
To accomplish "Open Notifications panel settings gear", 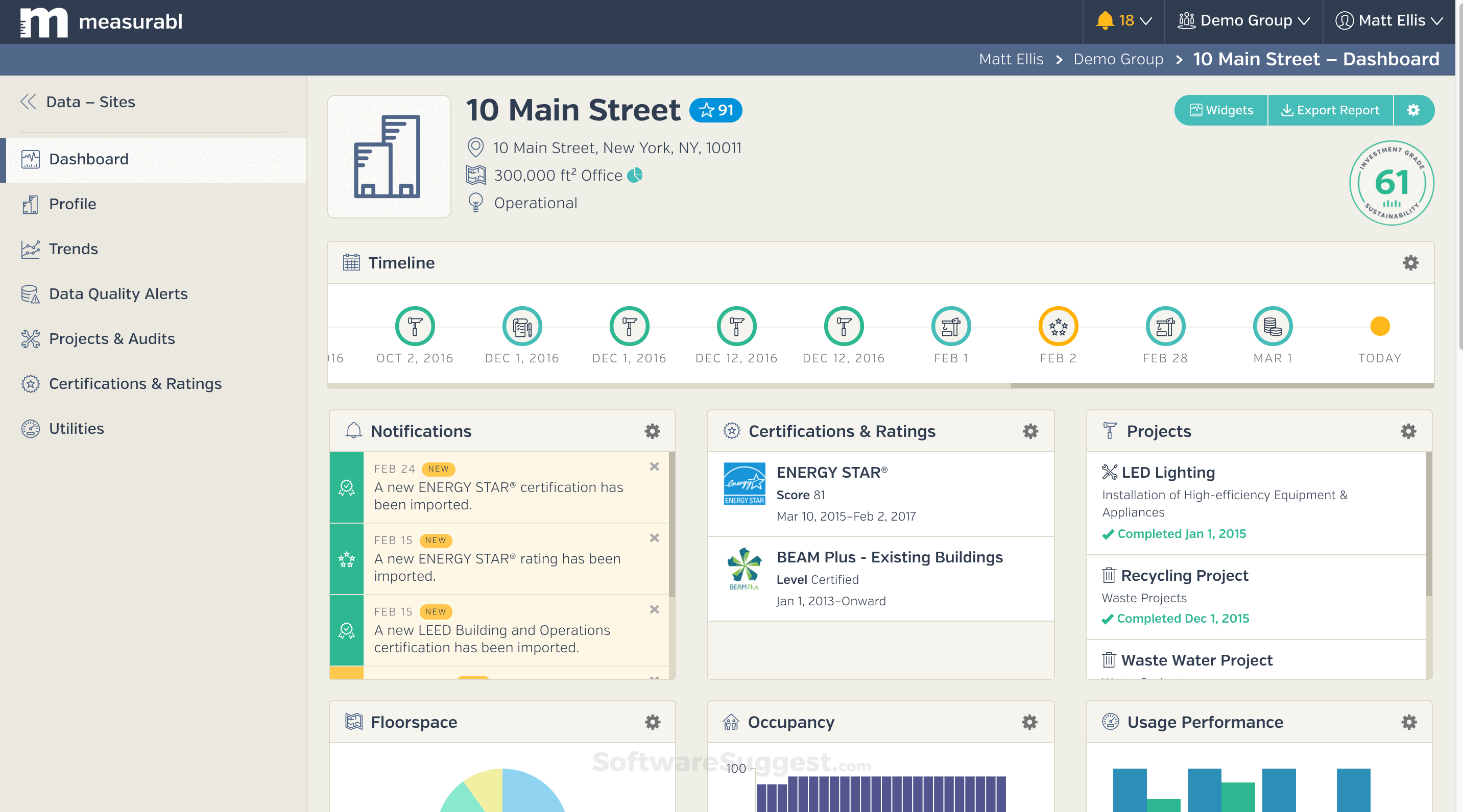I will [652, 431].
